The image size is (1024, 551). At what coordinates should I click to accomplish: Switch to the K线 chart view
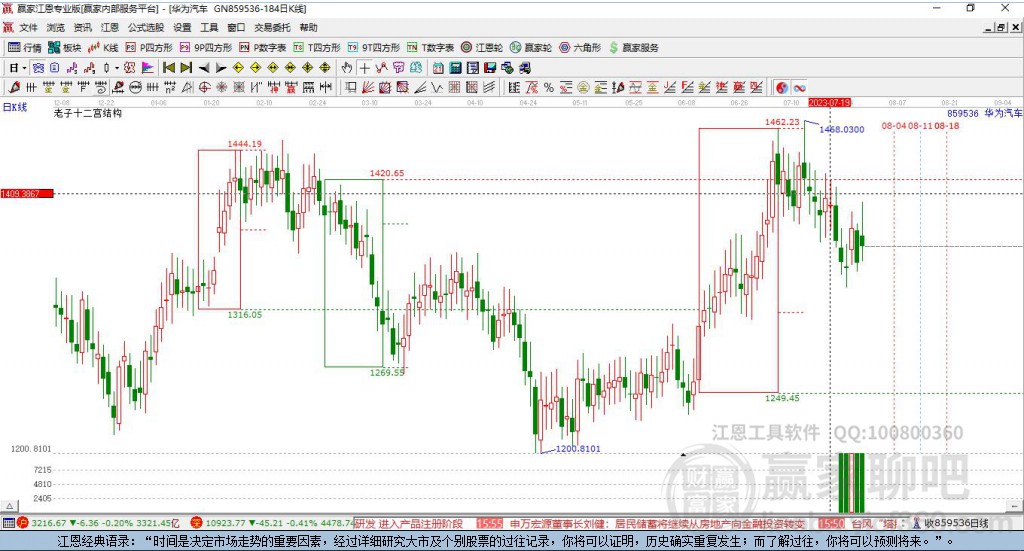click(x=103, y=48)
